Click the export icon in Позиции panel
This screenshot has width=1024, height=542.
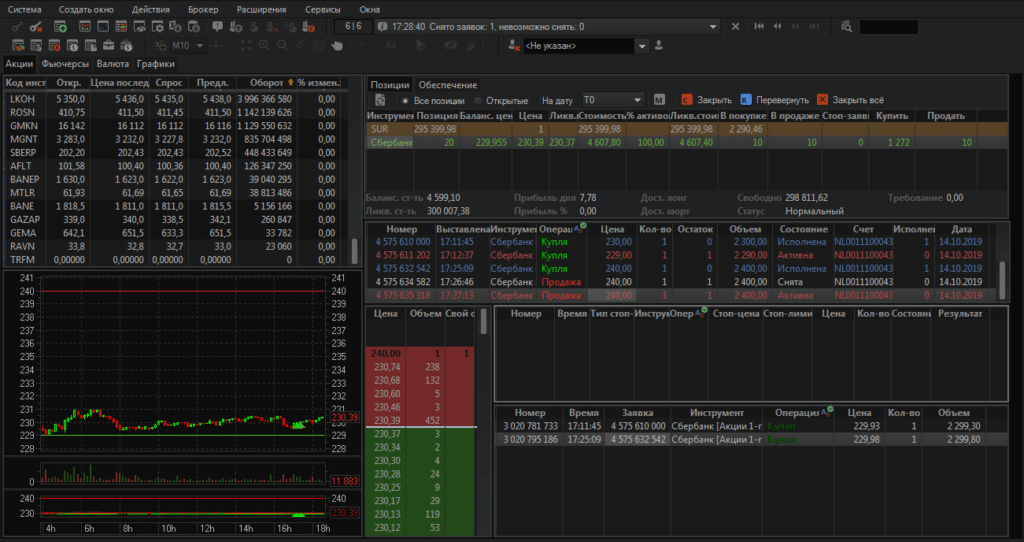click(380, 100)
